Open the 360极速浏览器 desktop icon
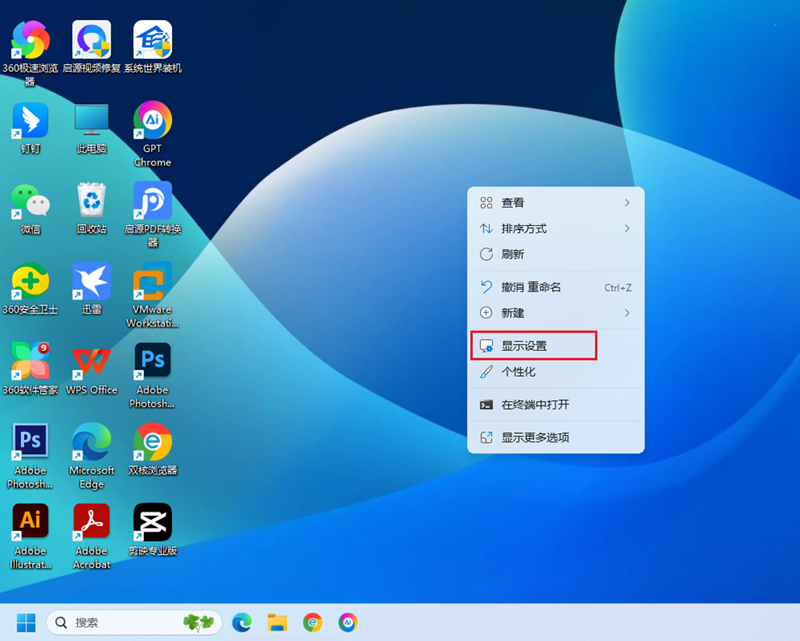Screen dimensions: 800x641 point(31,40)
